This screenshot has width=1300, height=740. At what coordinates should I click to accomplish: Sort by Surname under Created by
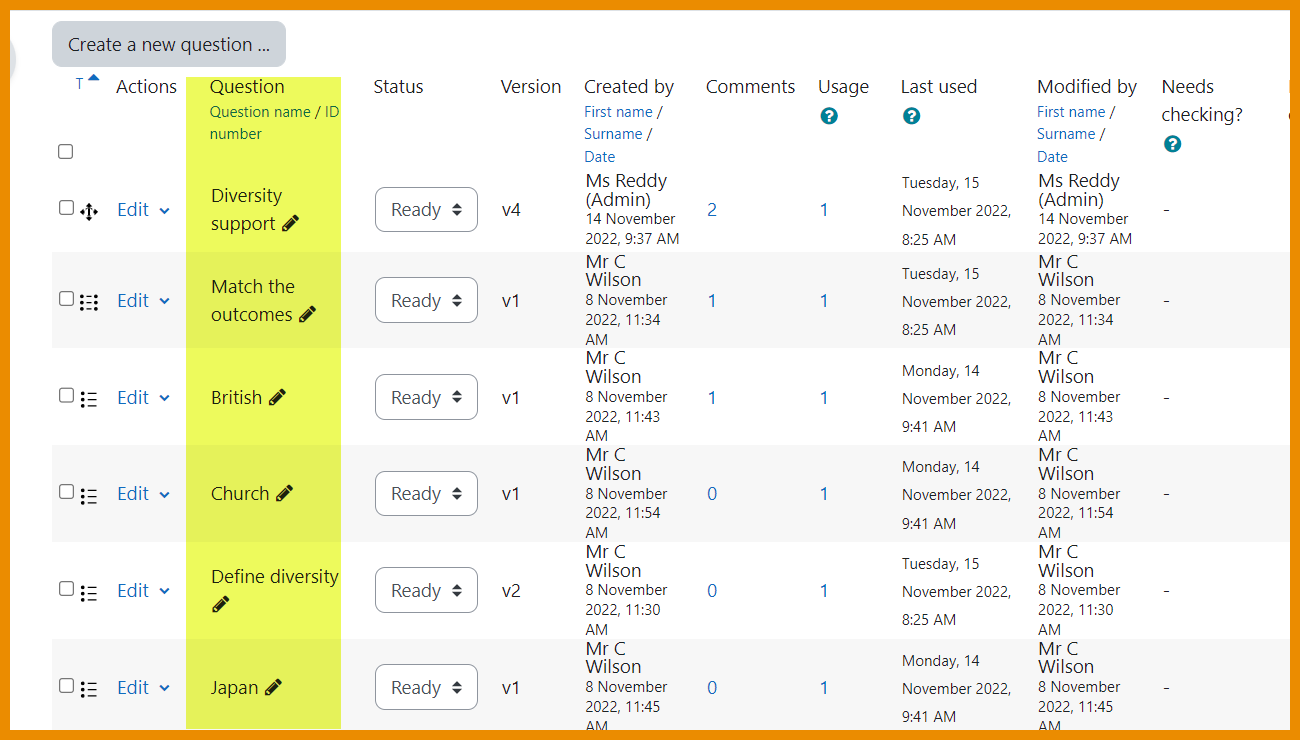click(x=613, y=134)
